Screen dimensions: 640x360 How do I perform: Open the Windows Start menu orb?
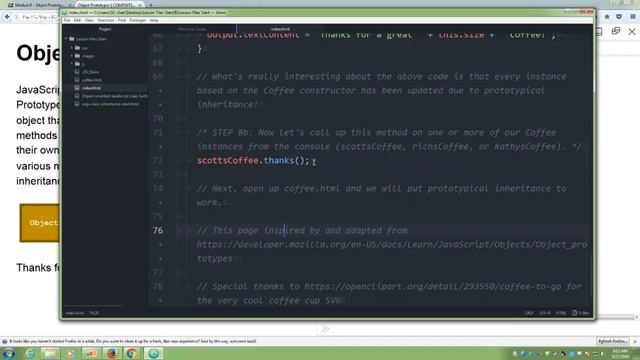9,353
